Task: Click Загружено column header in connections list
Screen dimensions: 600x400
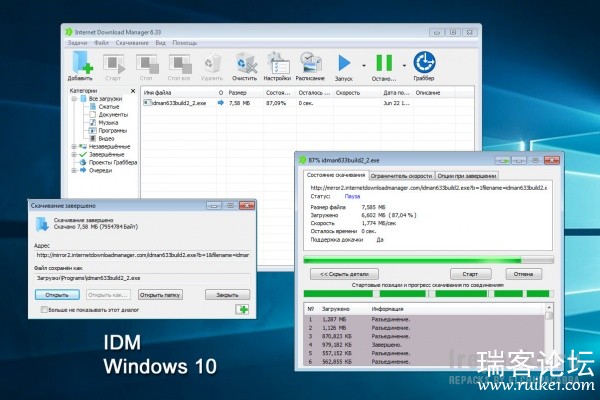Action: point(336,309)
